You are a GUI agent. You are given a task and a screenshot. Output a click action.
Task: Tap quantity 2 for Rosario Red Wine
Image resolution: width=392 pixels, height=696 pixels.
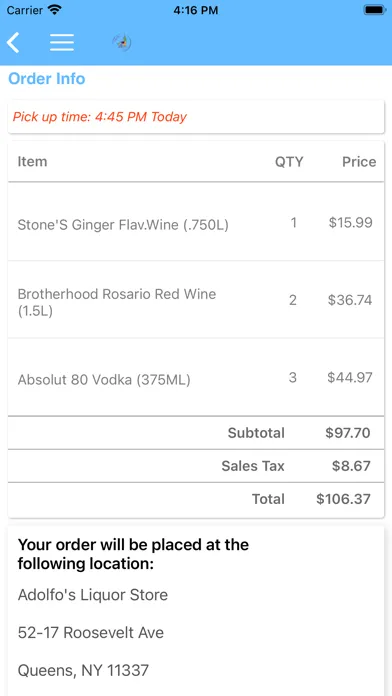(293, 300)
